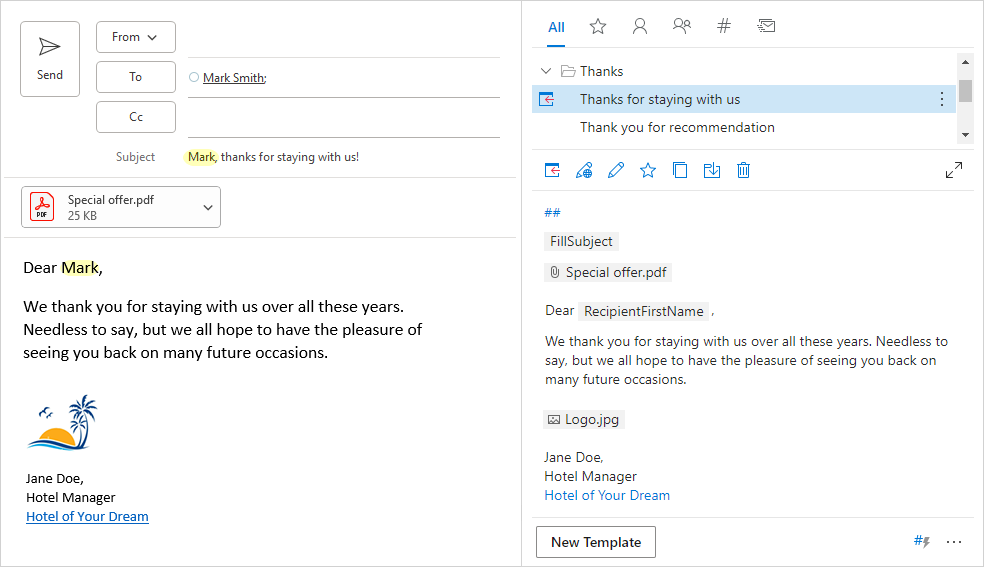The width and height of the screenshot is (984, 567).
Task: Expand the template preview pane
Action: coord(954,170)
